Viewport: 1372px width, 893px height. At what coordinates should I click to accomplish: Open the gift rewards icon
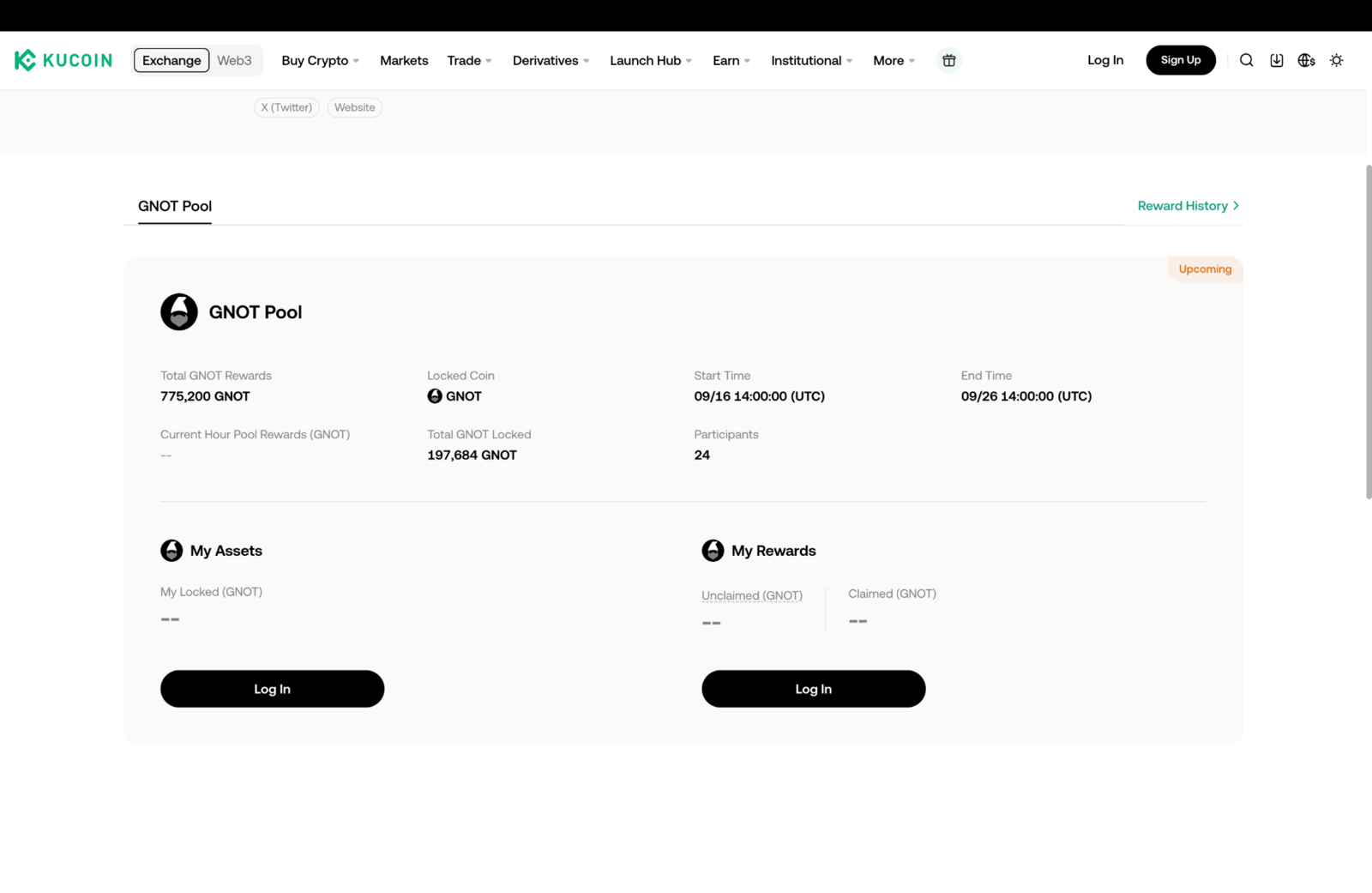[x=948, y=60]
